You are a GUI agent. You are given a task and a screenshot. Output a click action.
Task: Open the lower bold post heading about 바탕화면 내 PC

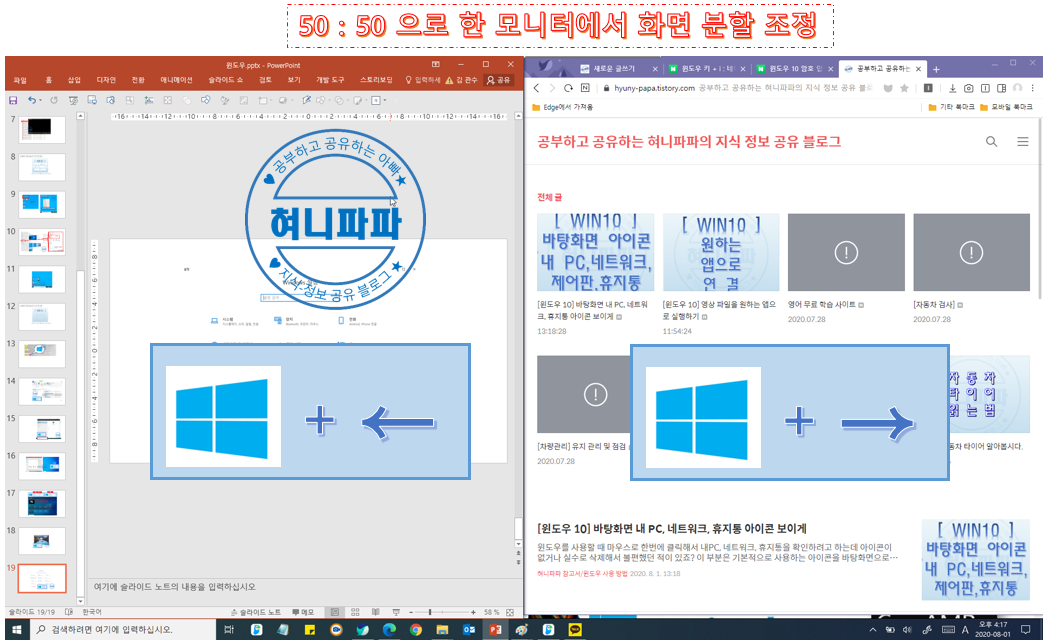pos(672,529)
